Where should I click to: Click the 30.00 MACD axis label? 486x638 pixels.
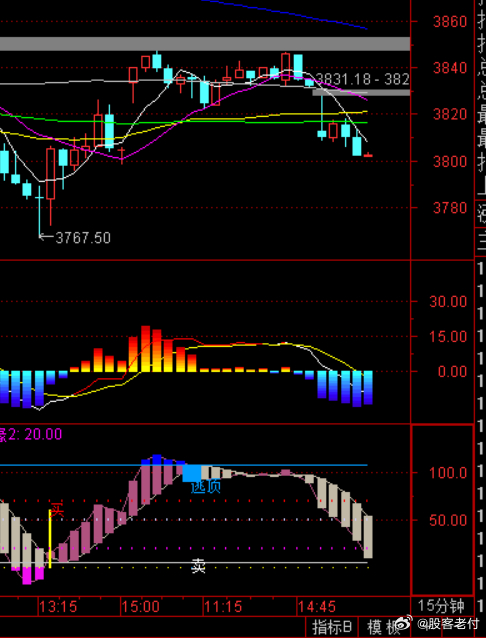pyautogui.click(x=448, y=302)
